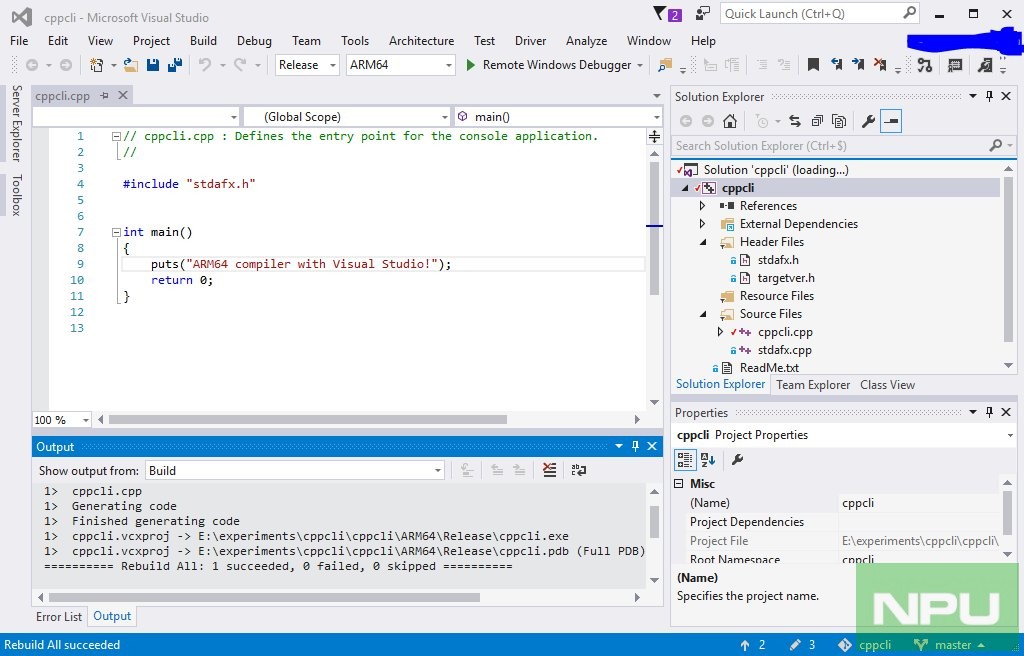This screenshot has height=656, width=1024.
Task: Open the Debug menu
Action: 254,41
